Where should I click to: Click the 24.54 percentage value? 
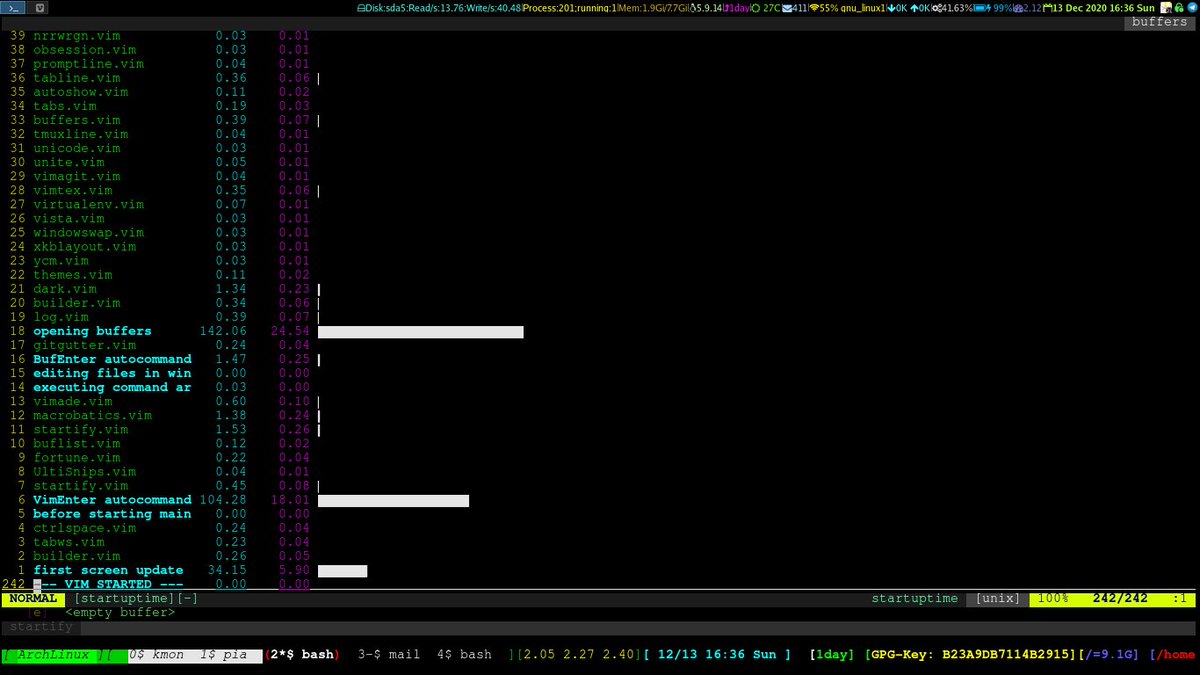tap(291, 331)
